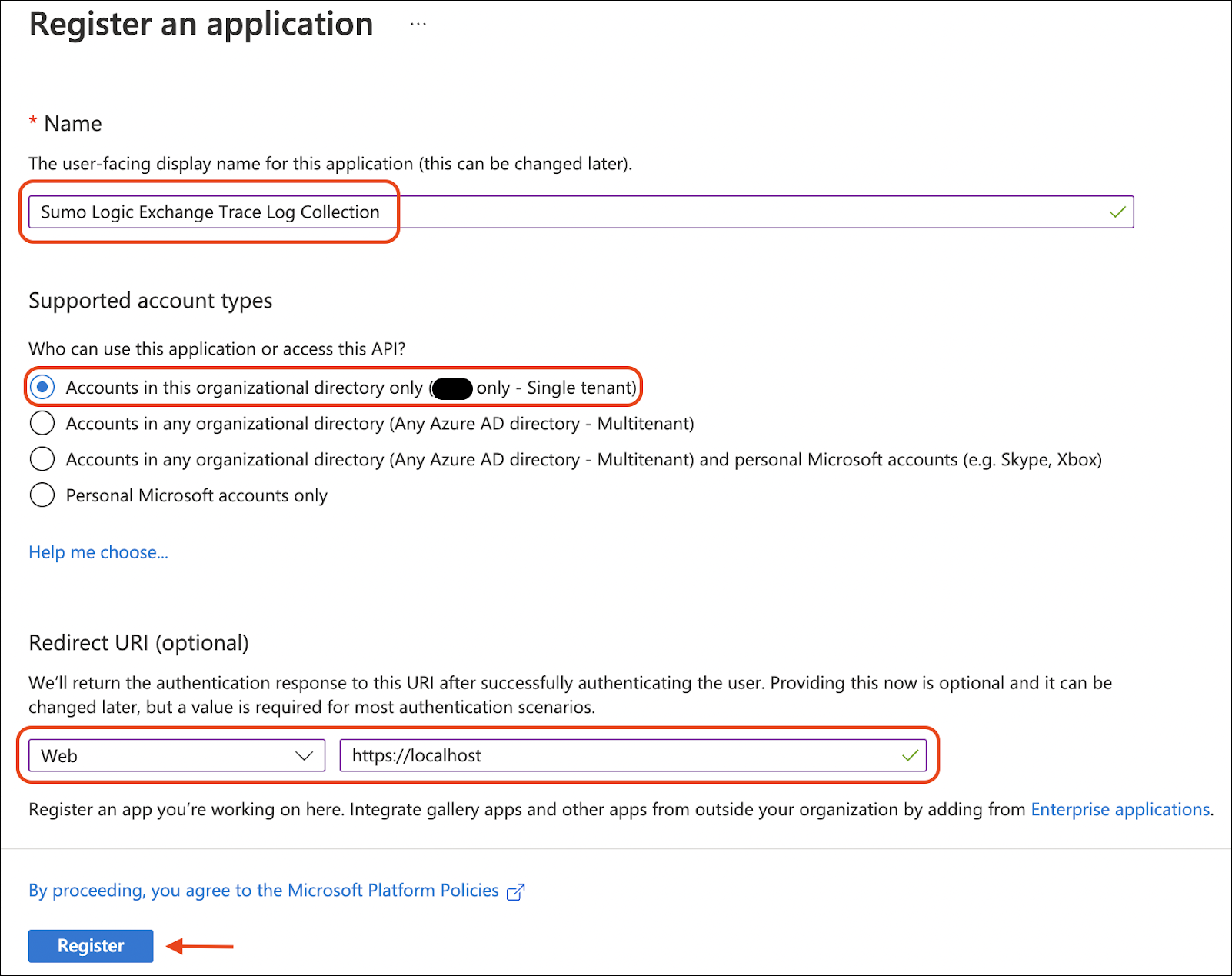This screenshot has height=976, width=1232.
Task: Choose the "Any Azure AD directory - Multitenant" option
Action: (x=42, y=423)
